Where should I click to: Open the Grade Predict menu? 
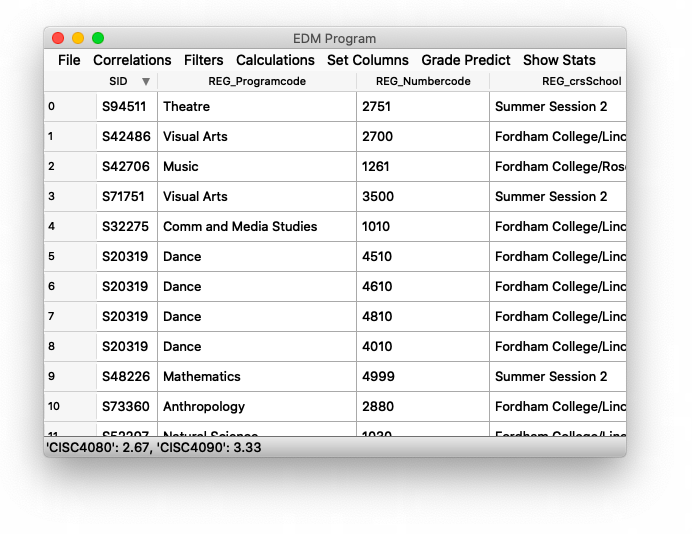point(465,60)
